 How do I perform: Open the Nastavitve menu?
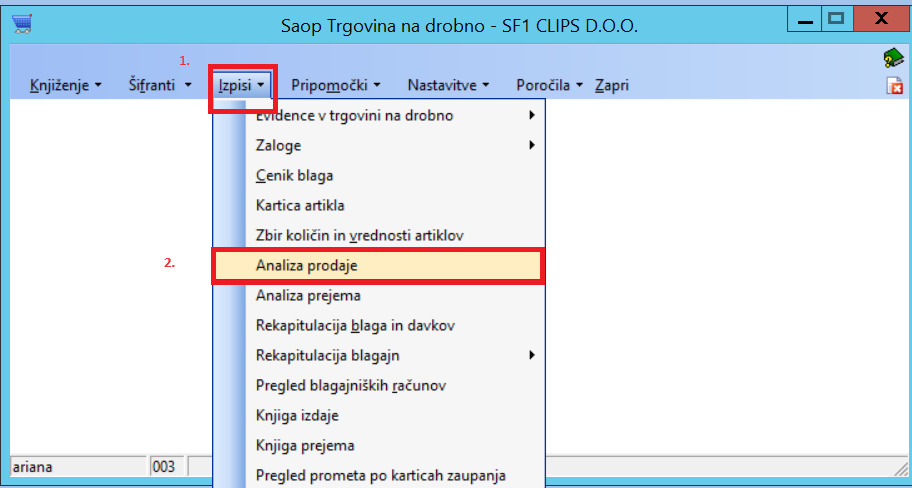[448, 86]
